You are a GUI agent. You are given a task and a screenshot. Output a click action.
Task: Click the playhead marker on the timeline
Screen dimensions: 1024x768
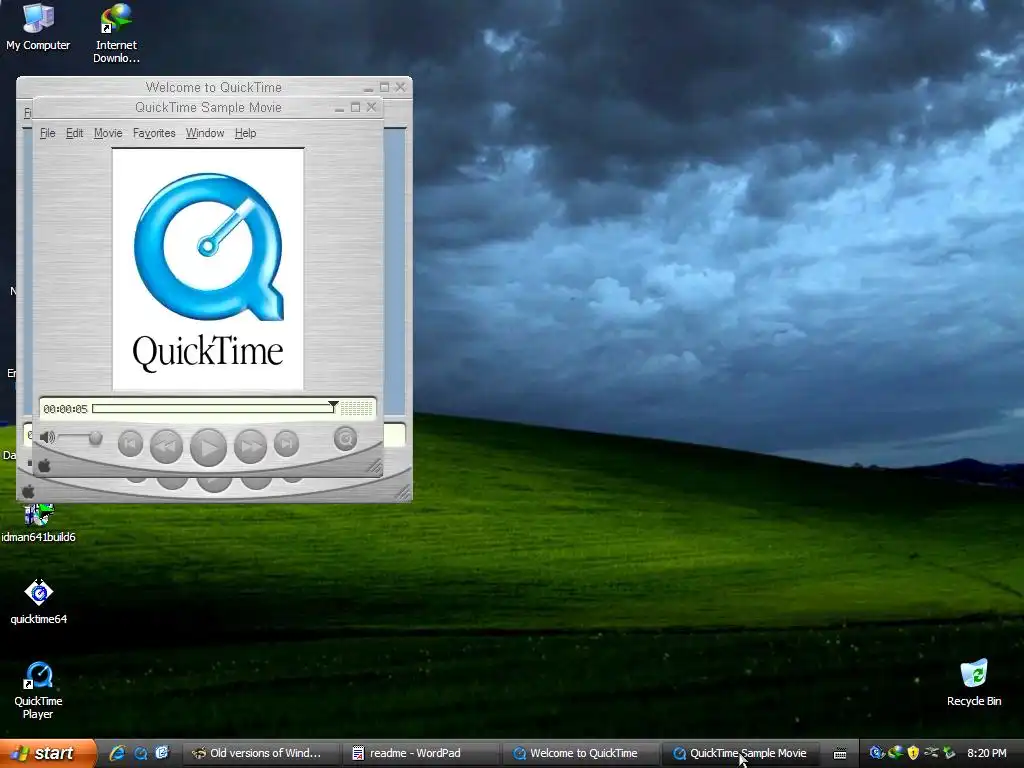click(333, 406)
